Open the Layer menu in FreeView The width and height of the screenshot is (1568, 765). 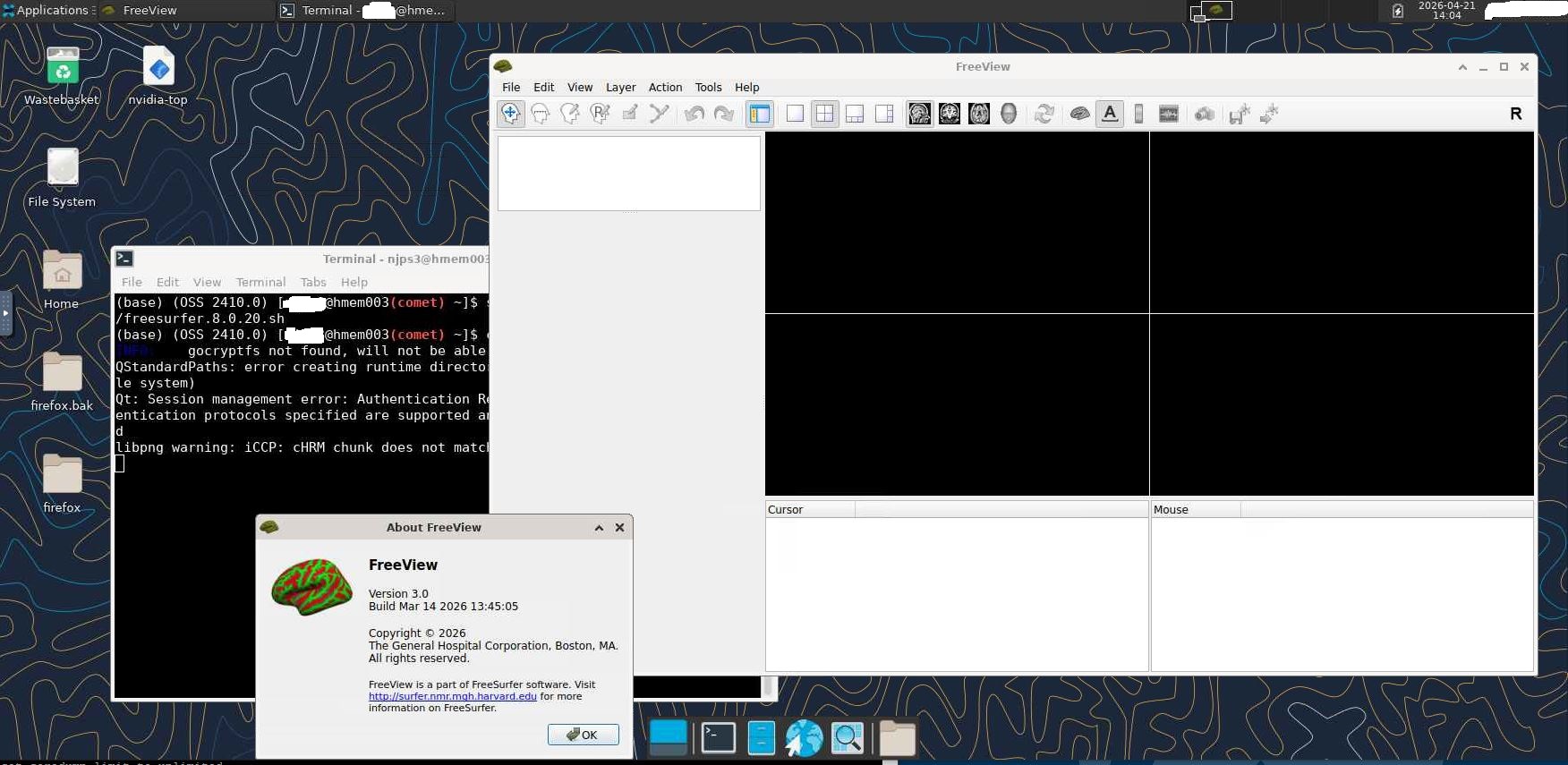click(x=620, y=87)
